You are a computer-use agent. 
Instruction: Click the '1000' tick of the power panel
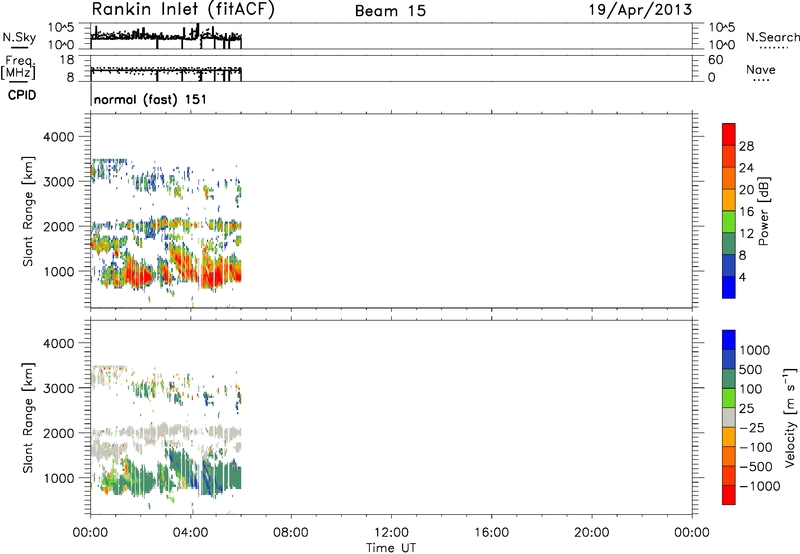(x=58, y=271)
